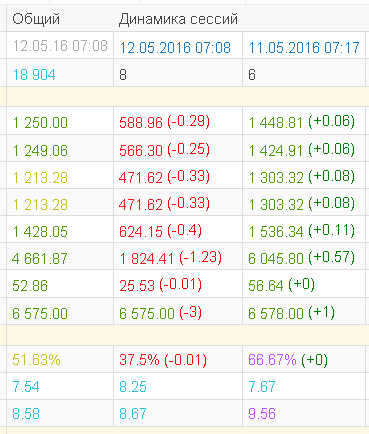The width and height of the screenshot is (369, 434).
Task: Select the 8.58 value
Action: 26,414
